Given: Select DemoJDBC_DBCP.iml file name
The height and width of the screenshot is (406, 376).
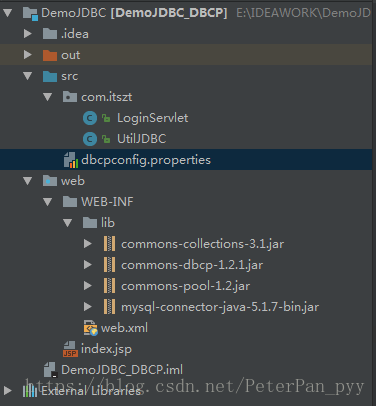Looking at the screenshot, I should 122,370.
